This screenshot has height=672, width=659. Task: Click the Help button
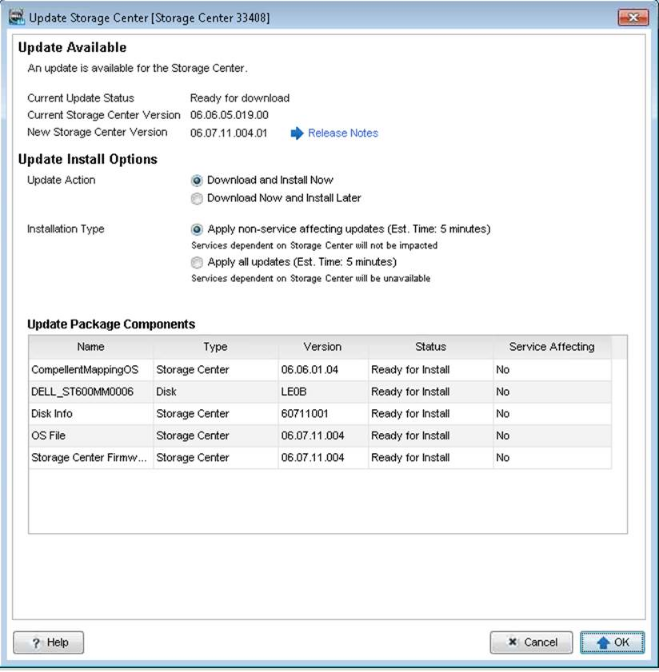48,642
